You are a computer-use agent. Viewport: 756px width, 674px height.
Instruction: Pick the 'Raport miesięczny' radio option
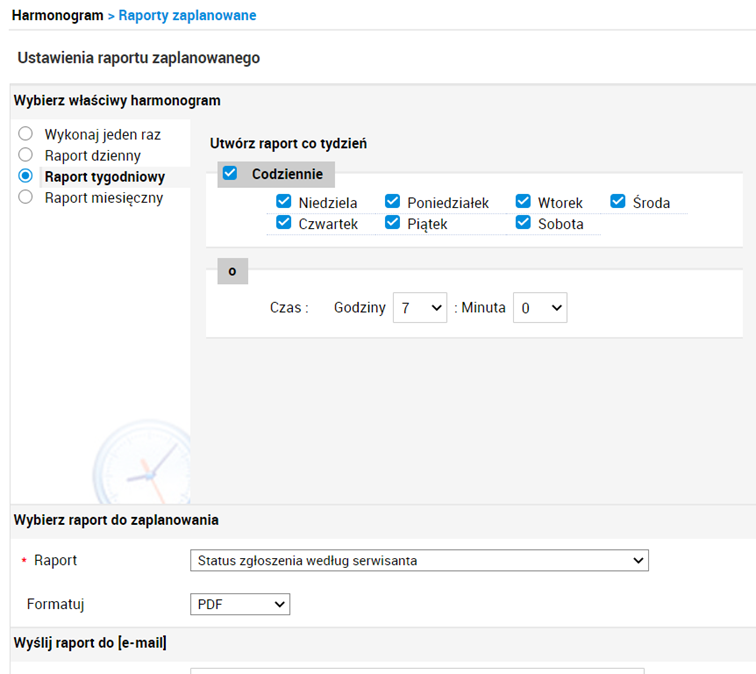click(26, 197)
